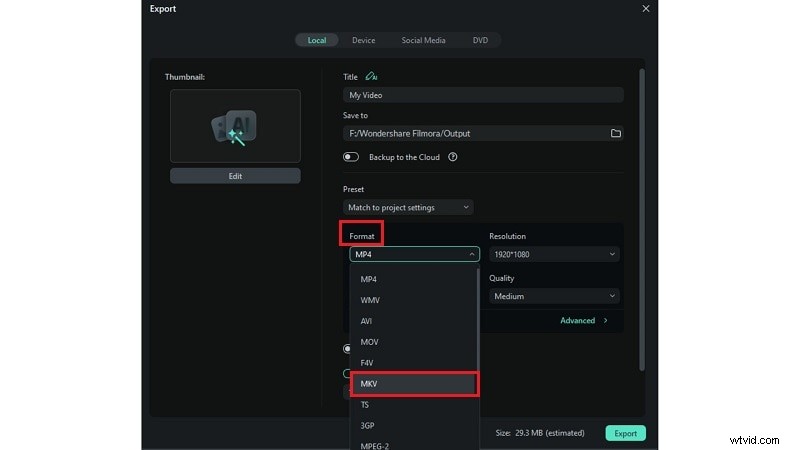
Task: Toggle Backup to the Cloud switch
Action: [351, 157]
